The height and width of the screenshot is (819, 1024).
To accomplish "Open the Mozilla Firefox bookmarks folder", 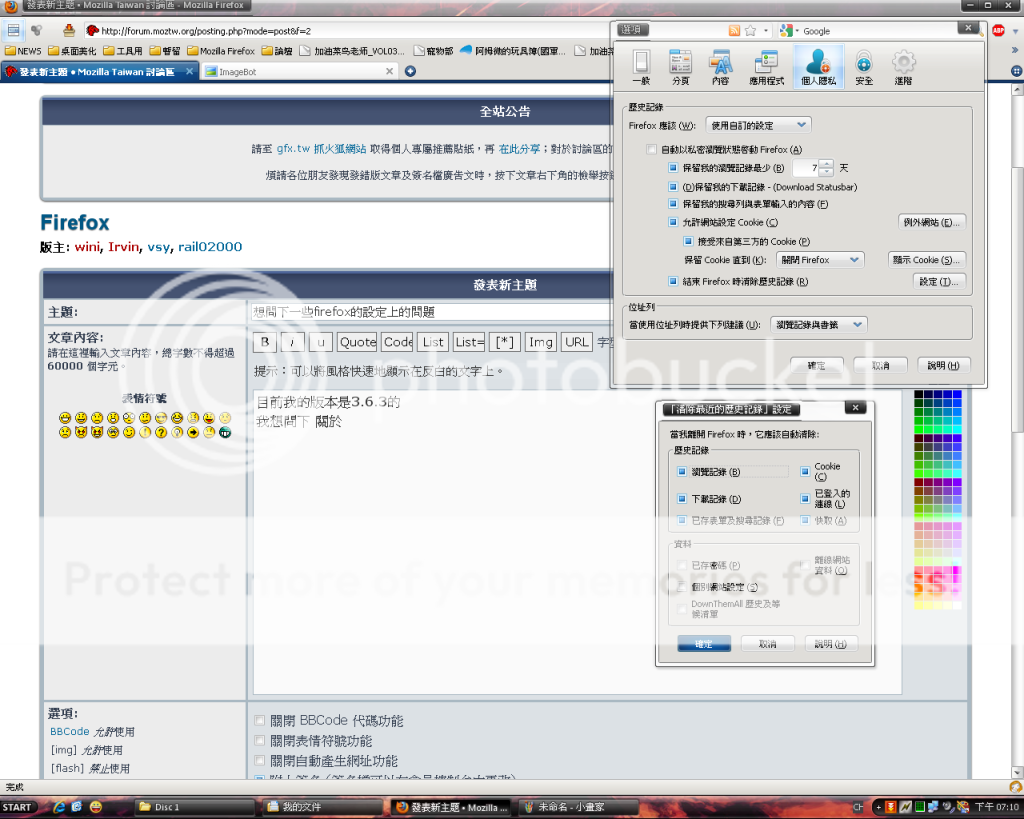I will pyautogui.click(x=220, y=51).
